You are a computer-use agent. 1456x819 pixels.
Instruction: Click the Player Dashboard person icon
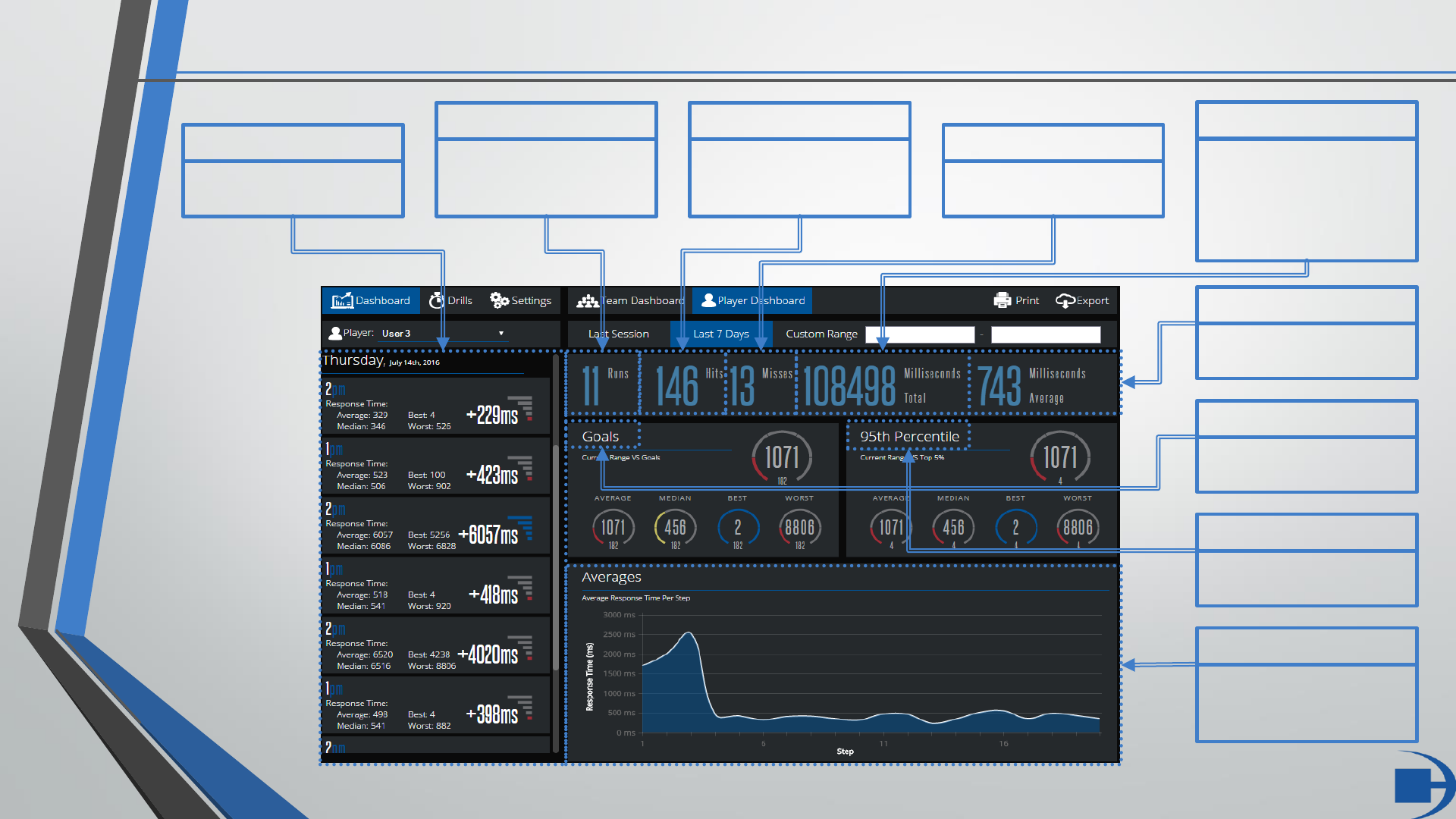[x=708, y=300]
